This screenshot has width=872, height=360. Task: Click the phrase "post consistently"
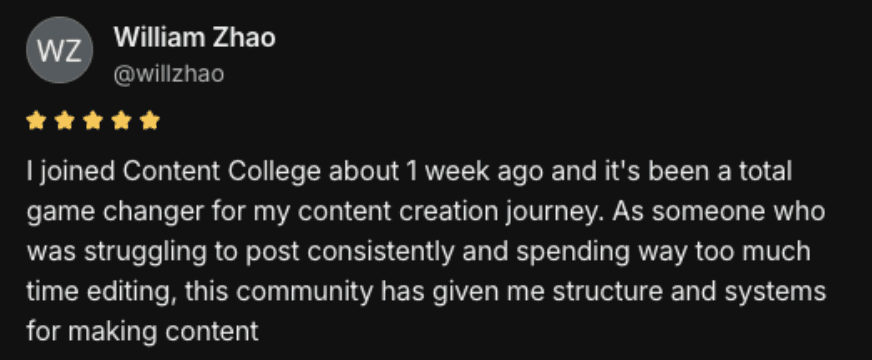coord(350,252)
